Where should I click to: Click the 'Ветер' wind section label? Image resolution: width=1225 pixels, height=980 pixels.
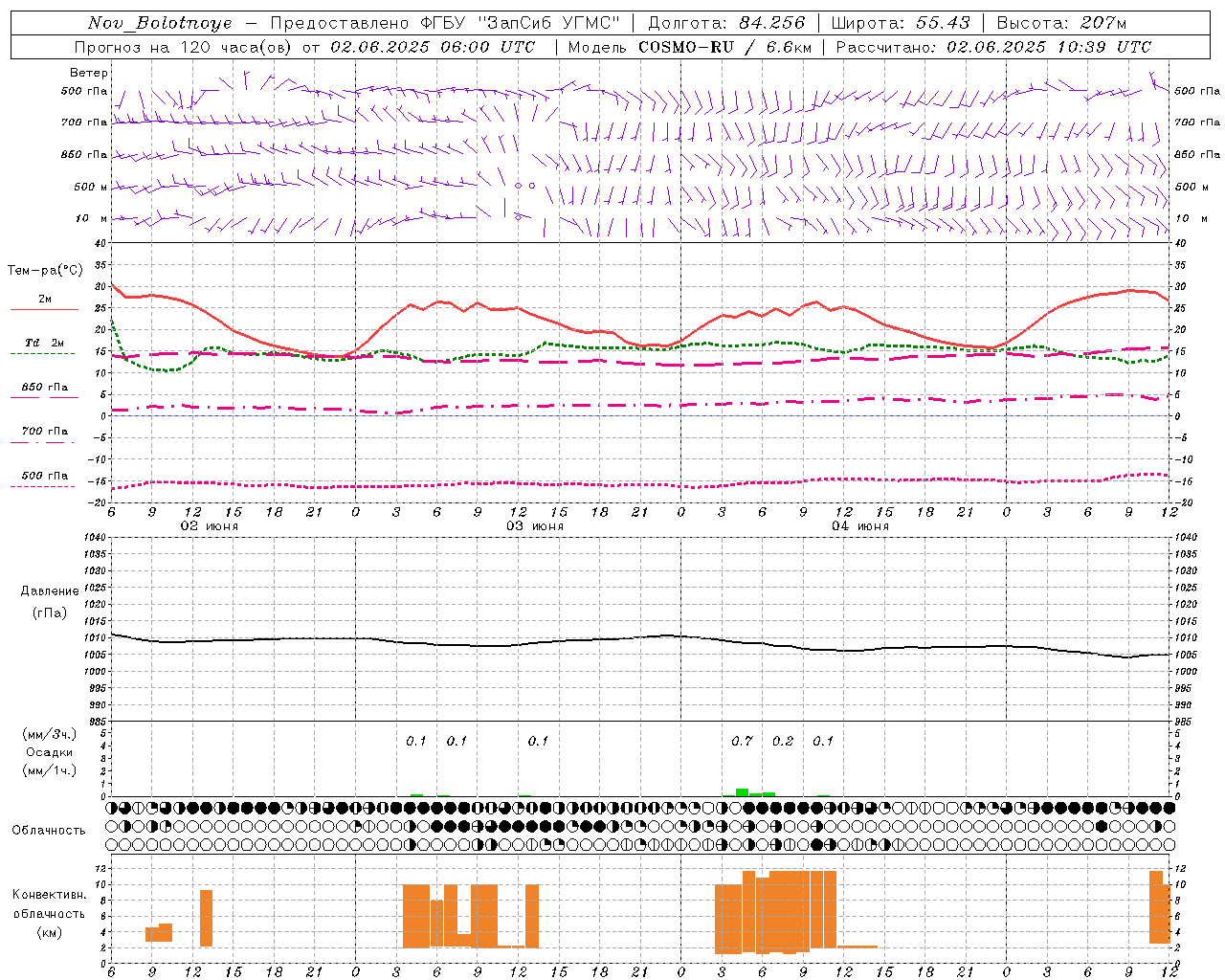pyautogui.click(x=88, y=73)
